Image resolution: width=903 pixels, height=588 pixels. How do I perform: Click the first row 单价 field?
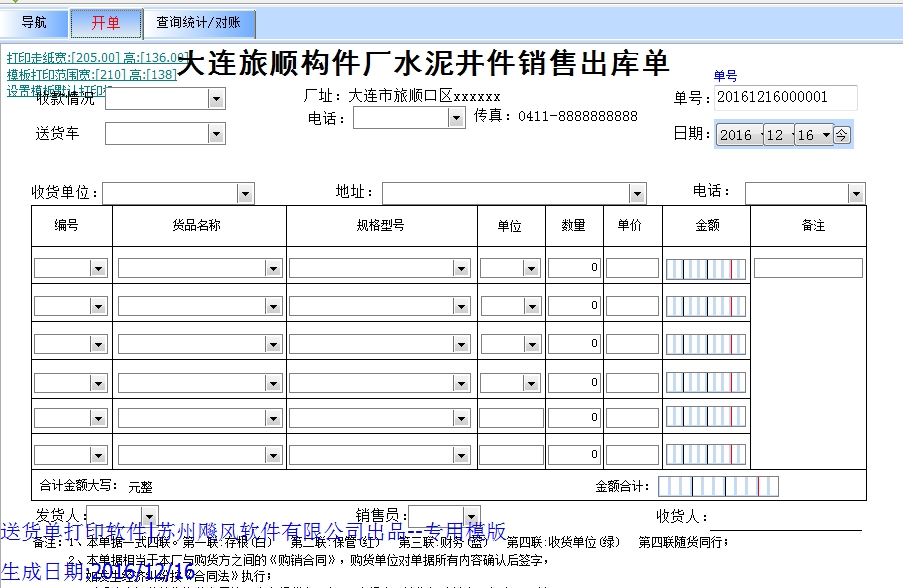(x=632, y=268)
